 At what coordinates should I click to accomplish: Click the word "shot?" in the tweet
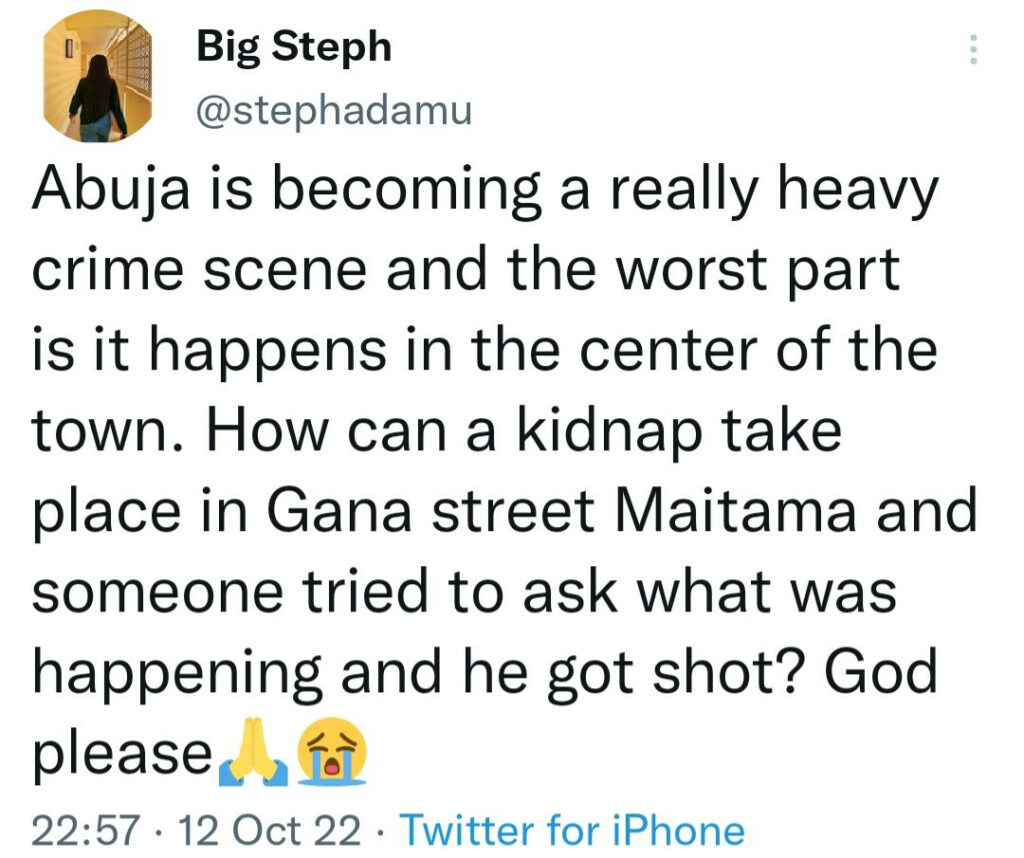pos(749,671)
